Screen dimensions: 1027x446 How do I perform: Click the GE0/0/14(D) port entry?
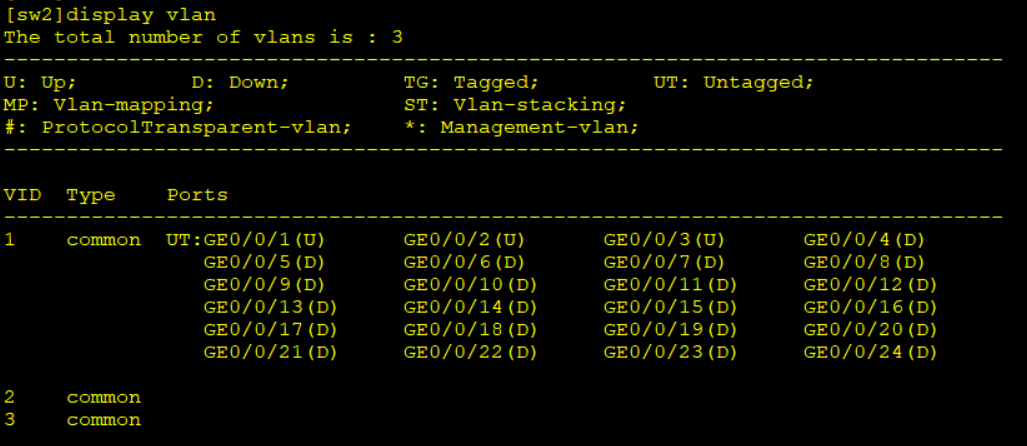coord(470,307)
